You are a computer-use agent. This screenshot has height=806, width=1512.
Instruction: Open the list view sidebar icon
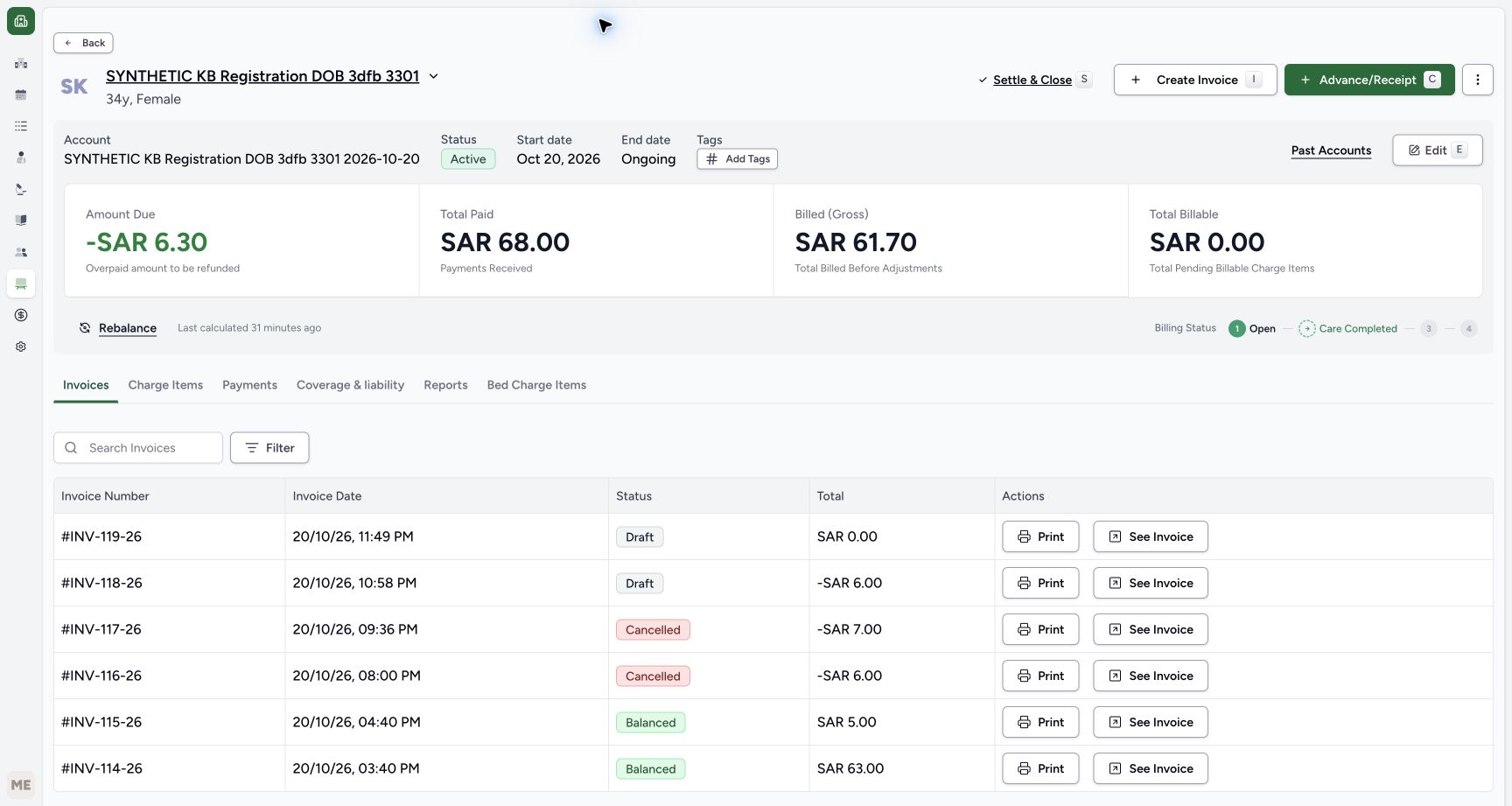[21, 126]
